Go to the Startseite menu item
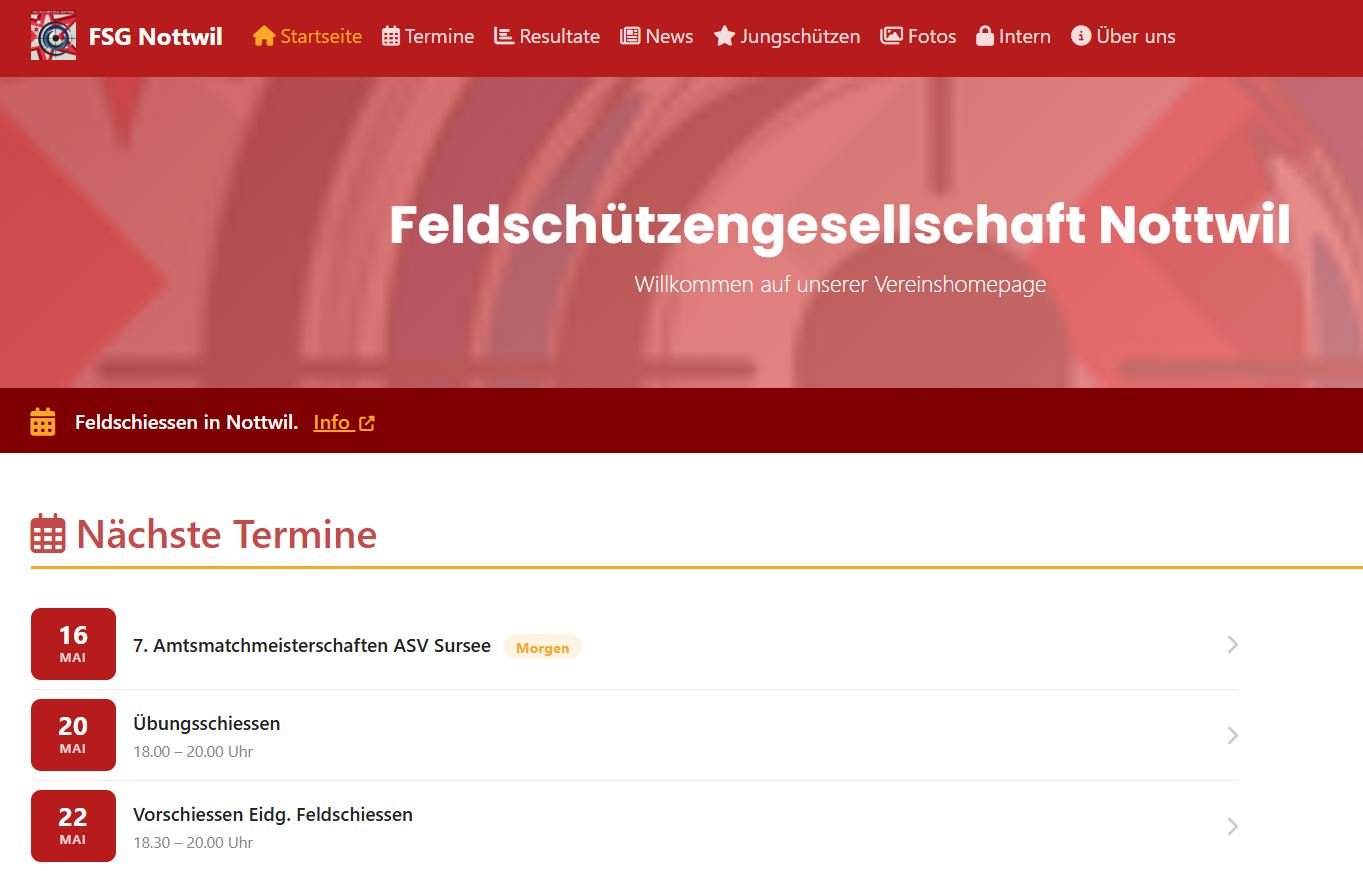 [308, 36]
